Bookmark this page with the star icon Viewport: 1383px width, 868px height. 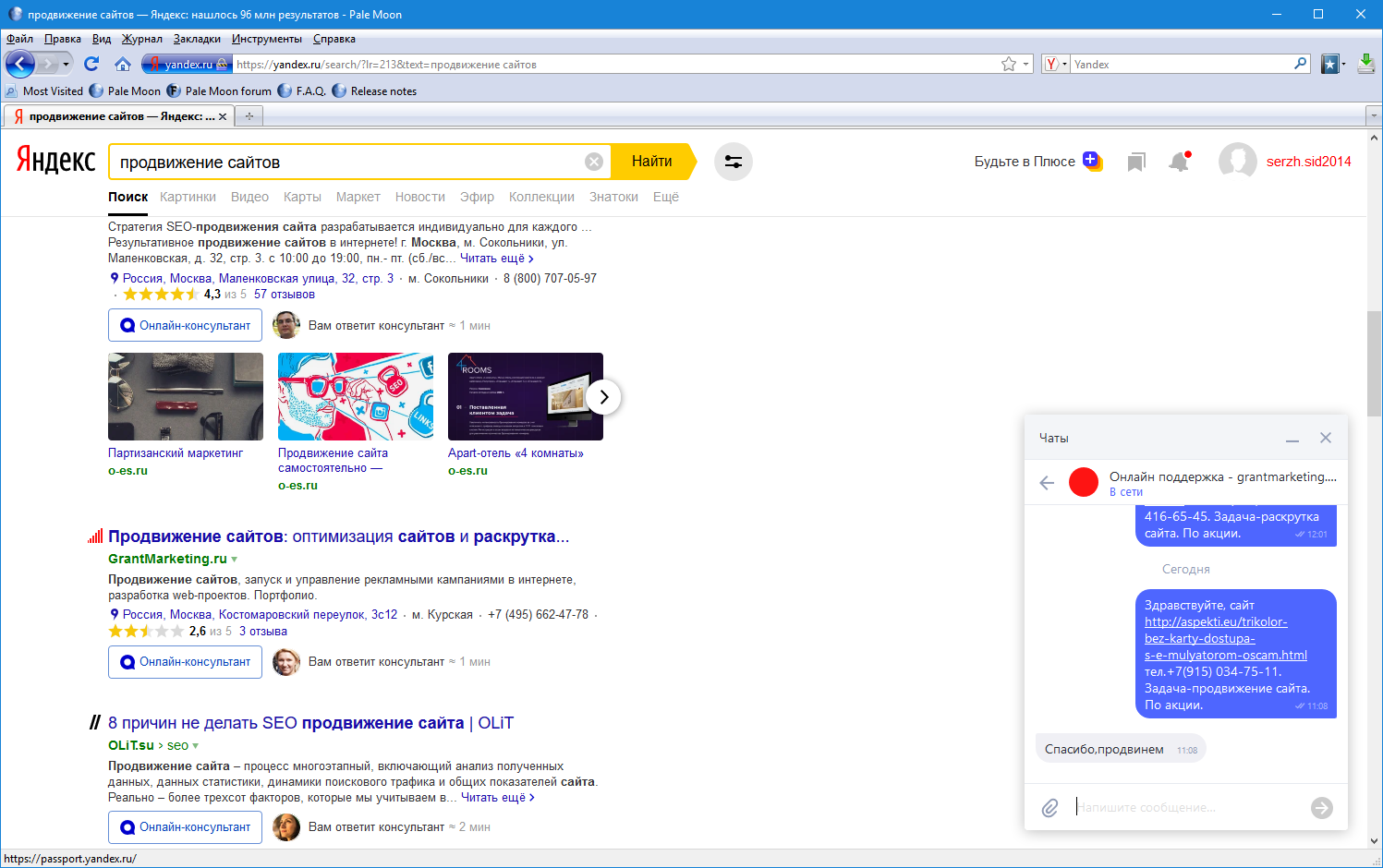click(1009, 64)
